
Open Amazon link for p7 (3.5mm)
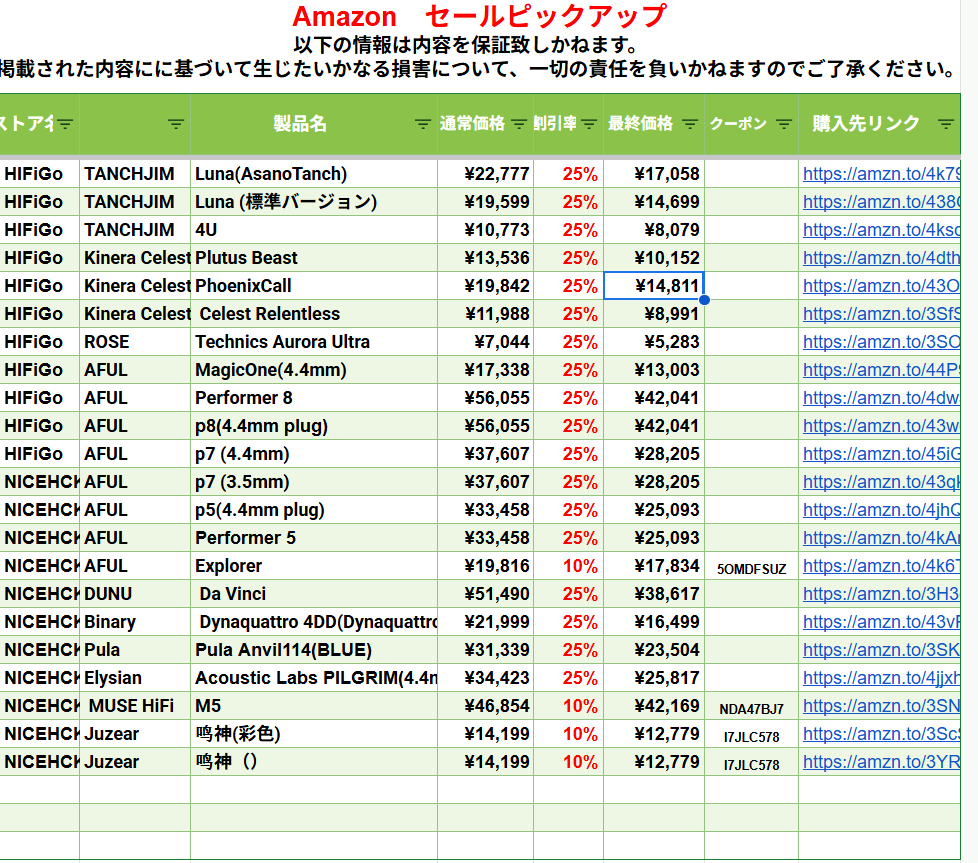(881, 482)
